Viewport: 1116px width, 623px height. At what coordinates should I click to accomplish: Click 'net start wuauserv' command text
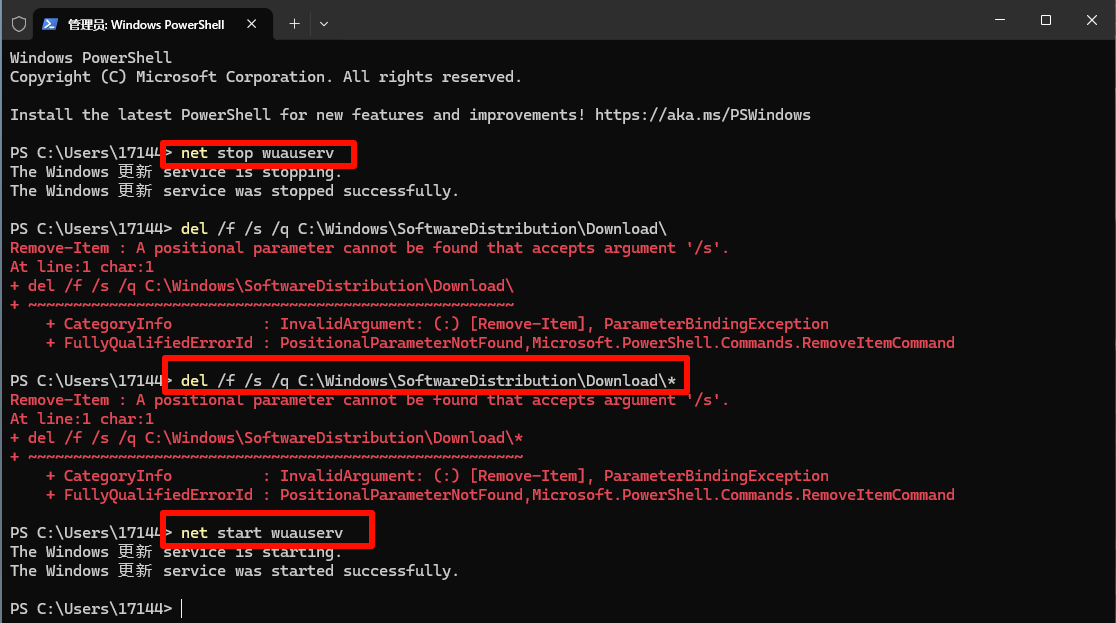click(262, 533)
